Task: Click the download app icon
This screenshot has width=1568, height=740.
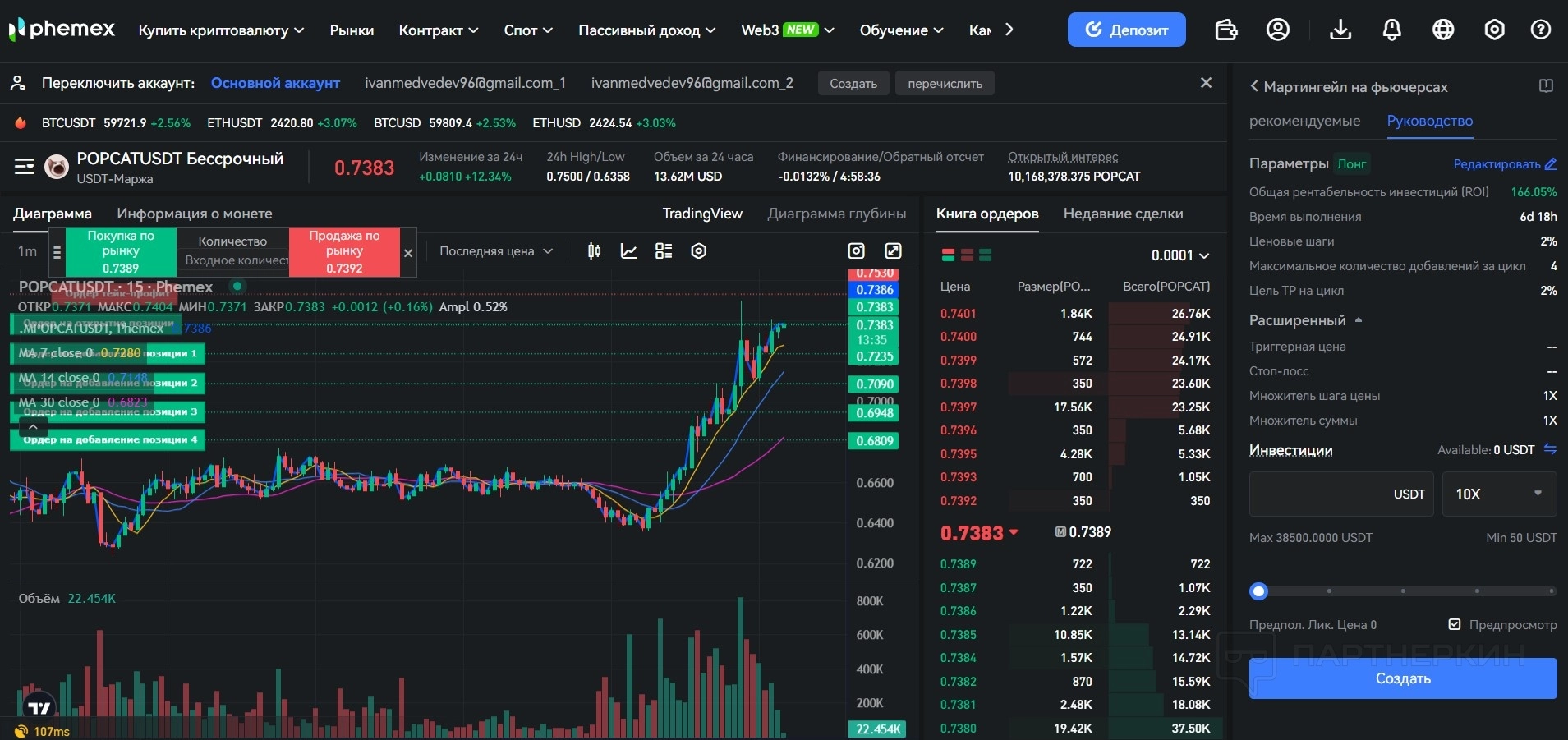Action: pyautogui.click(x=1340, y=30)
